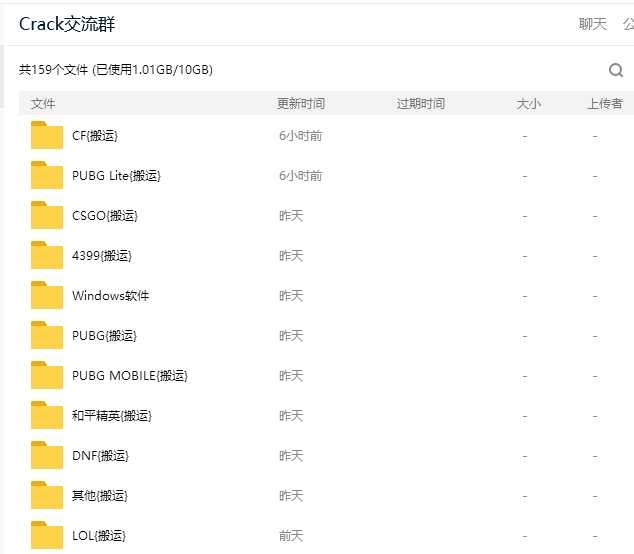Viewport: 634px width, 554px height.
Task: Switch to the 聊天 tab
Action: [593, 24]
